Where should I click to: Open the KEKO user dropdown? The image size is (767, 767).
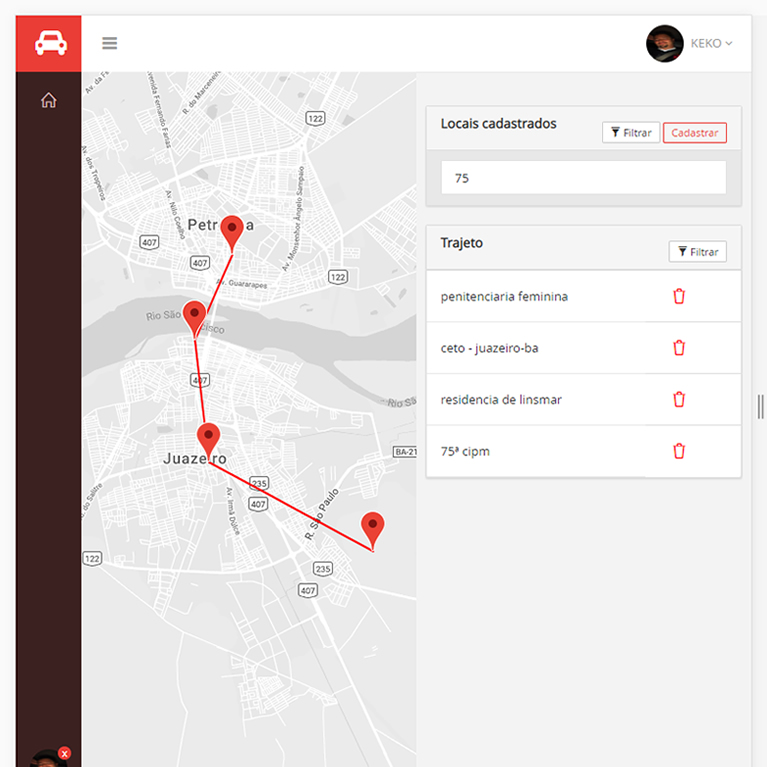tap(711, 44)
